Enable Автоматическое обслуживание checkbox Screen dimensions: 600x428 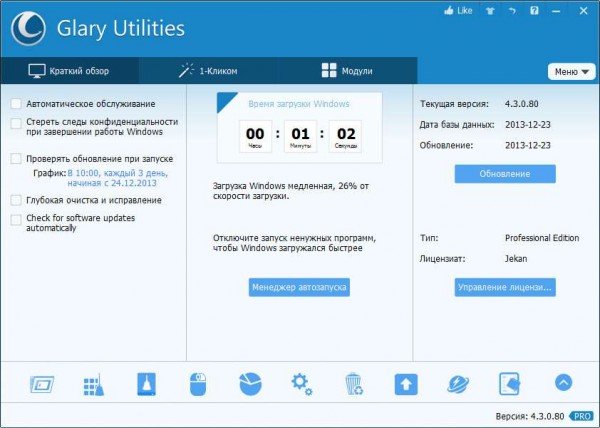(x=16, y=104)
